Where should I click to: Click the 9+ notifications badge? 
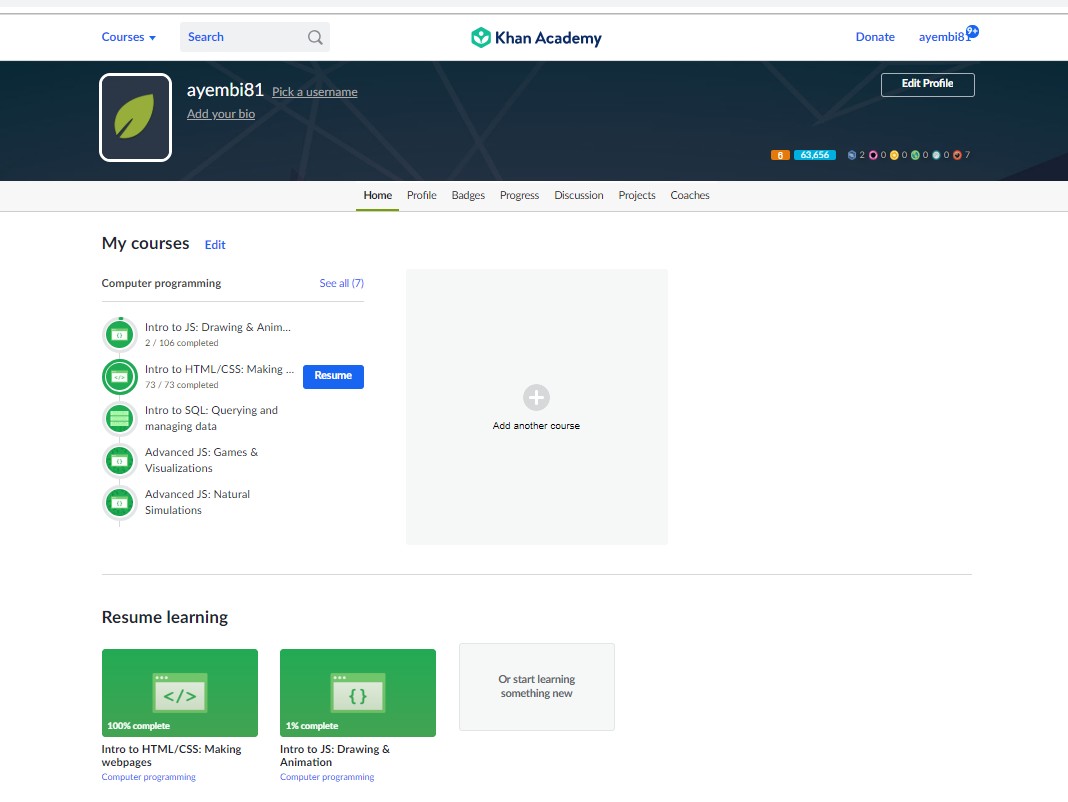[x=972, y=31]
